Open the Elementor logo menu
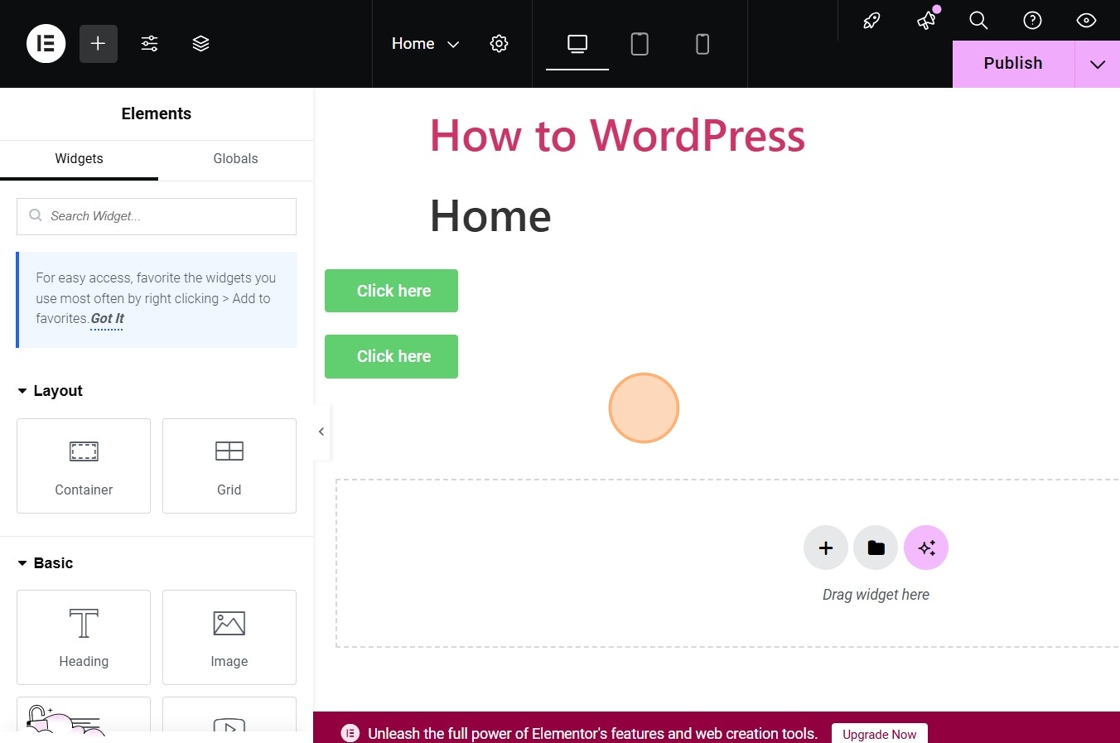The width and height of the screenshot is (1120, 743). pyautogui.click(x=46, y=44)
